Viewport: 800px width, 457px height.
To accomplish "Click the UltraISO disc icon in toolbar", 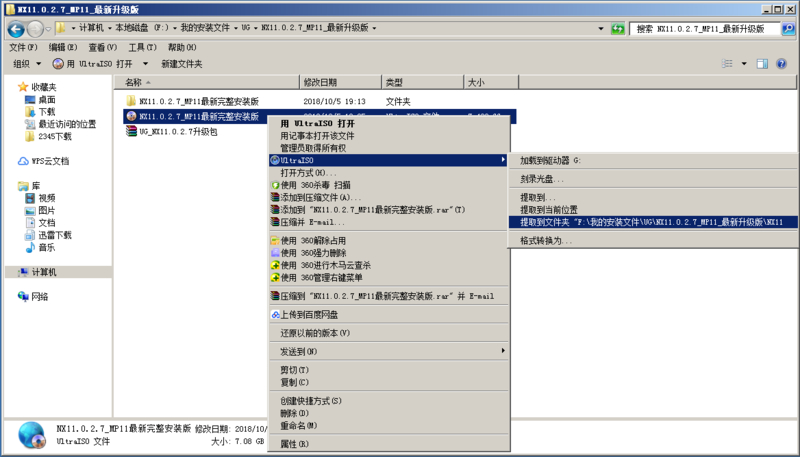I will [58, 64].
